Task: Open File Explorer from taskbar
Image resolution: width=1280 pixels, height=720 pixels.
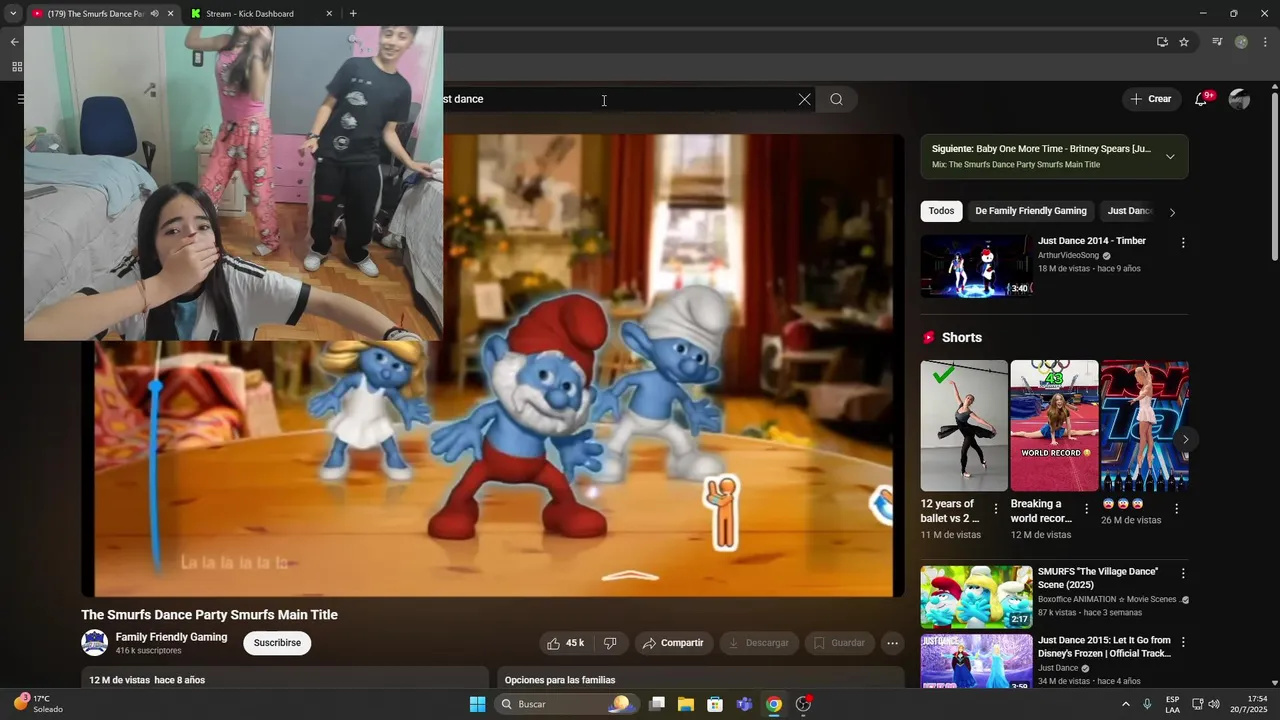Action: click(686, 704)
